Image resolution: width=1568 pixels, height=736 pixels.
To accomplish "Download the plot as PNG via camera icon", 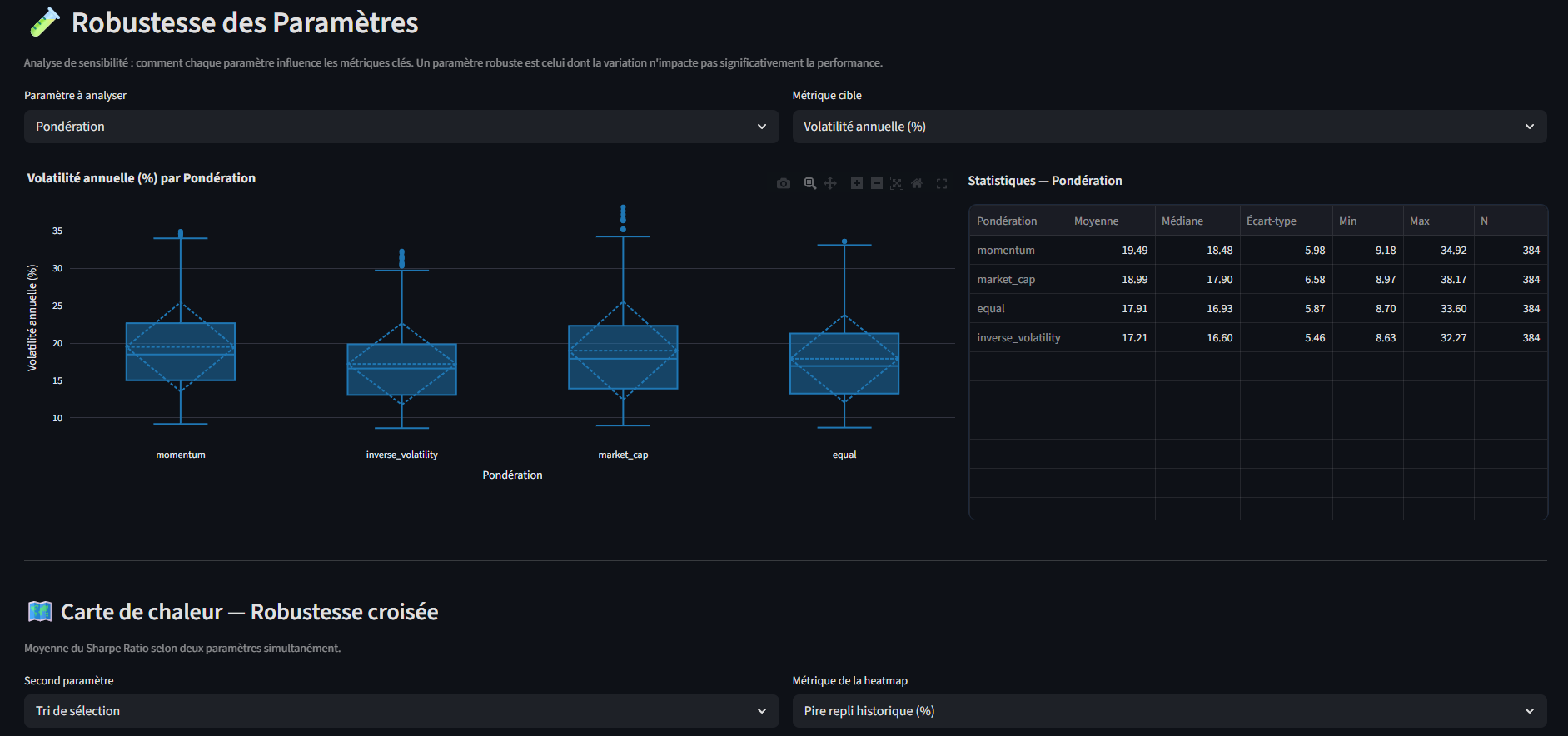I will tap(783, 183).
